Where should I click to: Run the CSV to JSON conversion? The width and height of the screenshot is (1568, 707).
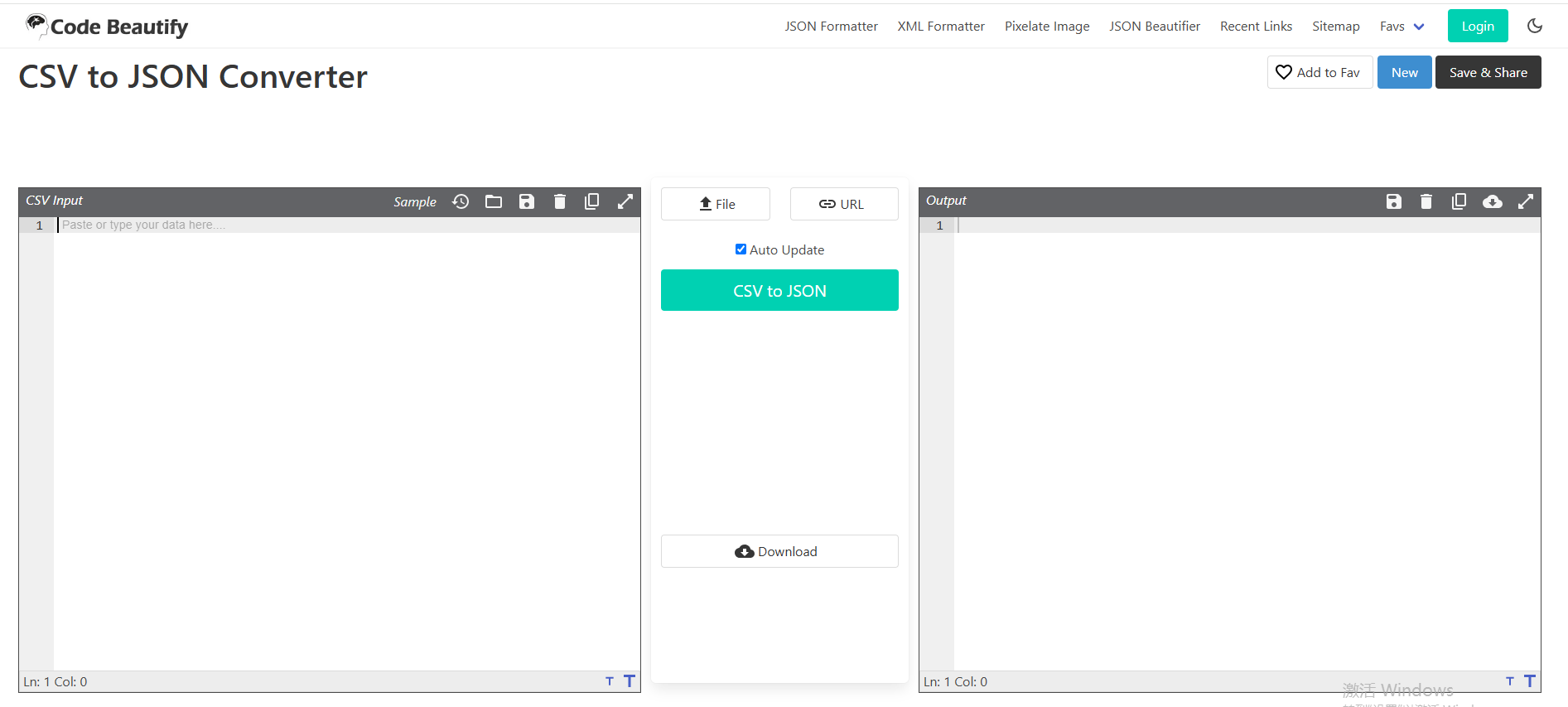[x=779, y=290]
